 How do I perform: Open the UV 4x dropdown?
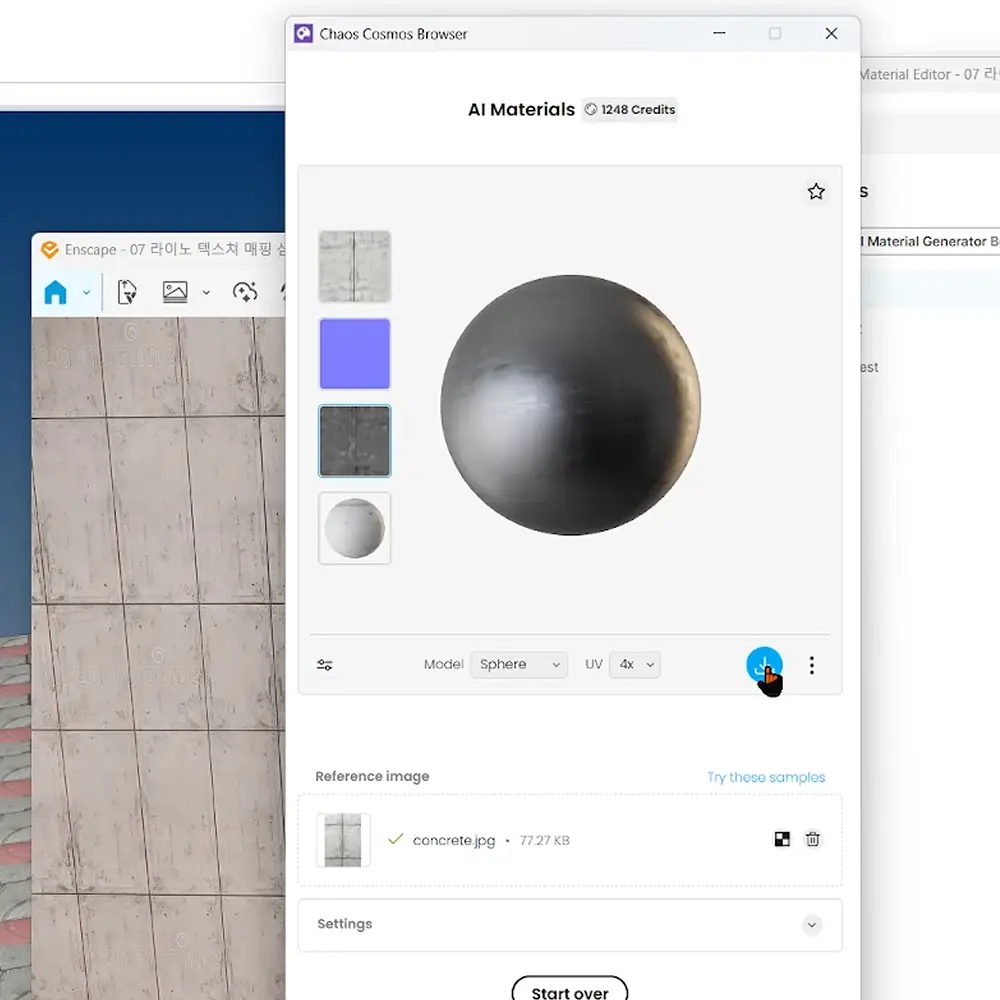635,665
